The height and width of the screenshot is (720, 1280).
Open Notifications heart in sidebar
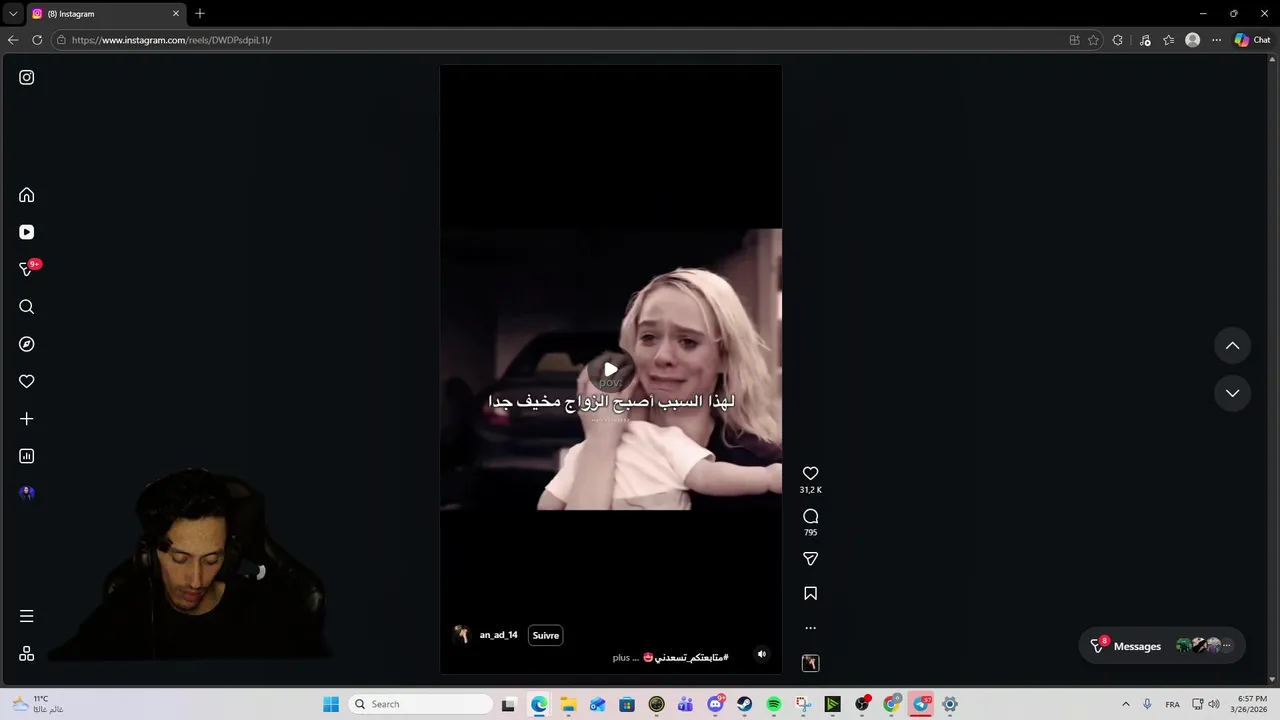27,381
